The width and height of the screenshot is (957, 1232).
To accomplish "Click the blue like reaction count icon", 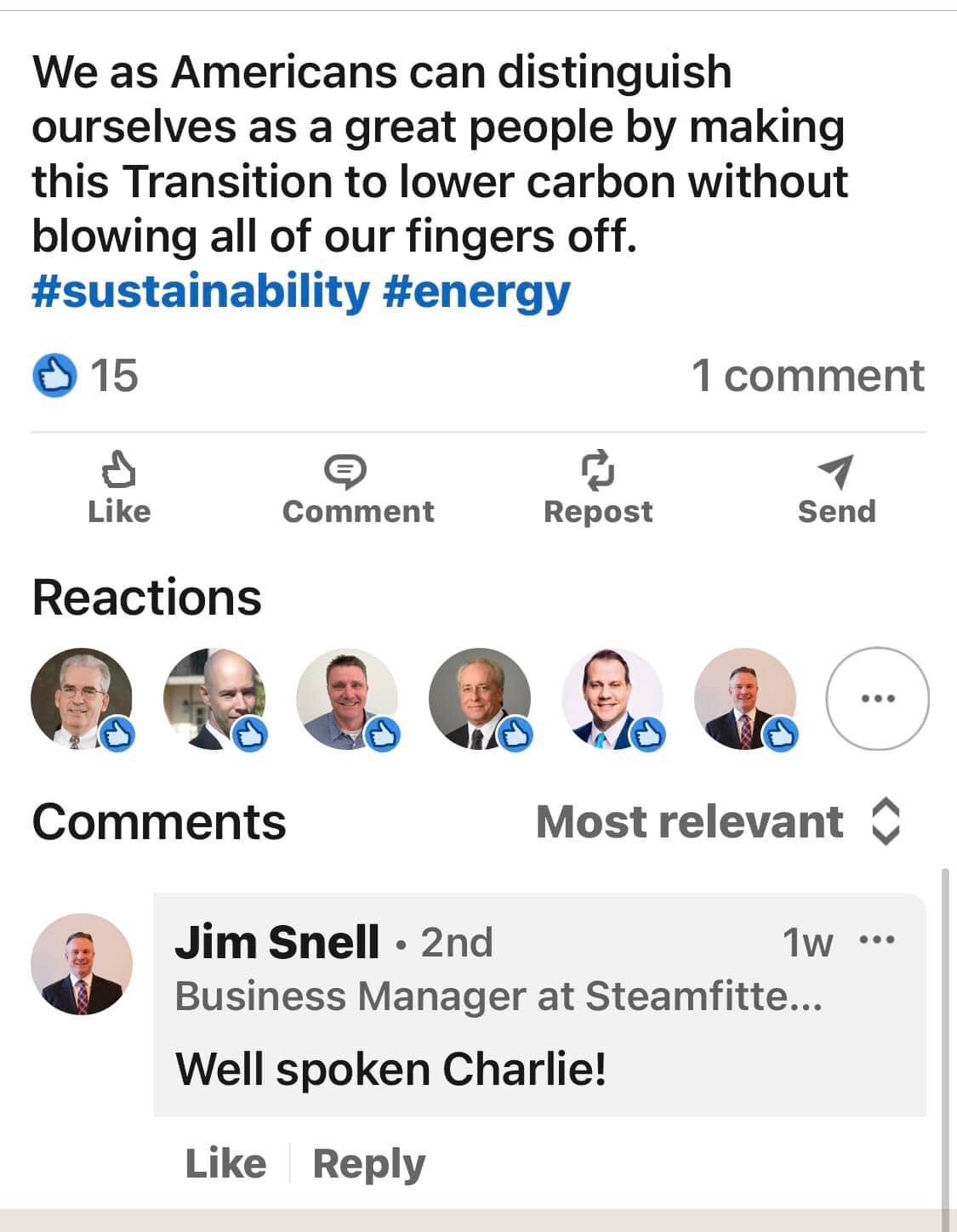I will click(54, 376).
